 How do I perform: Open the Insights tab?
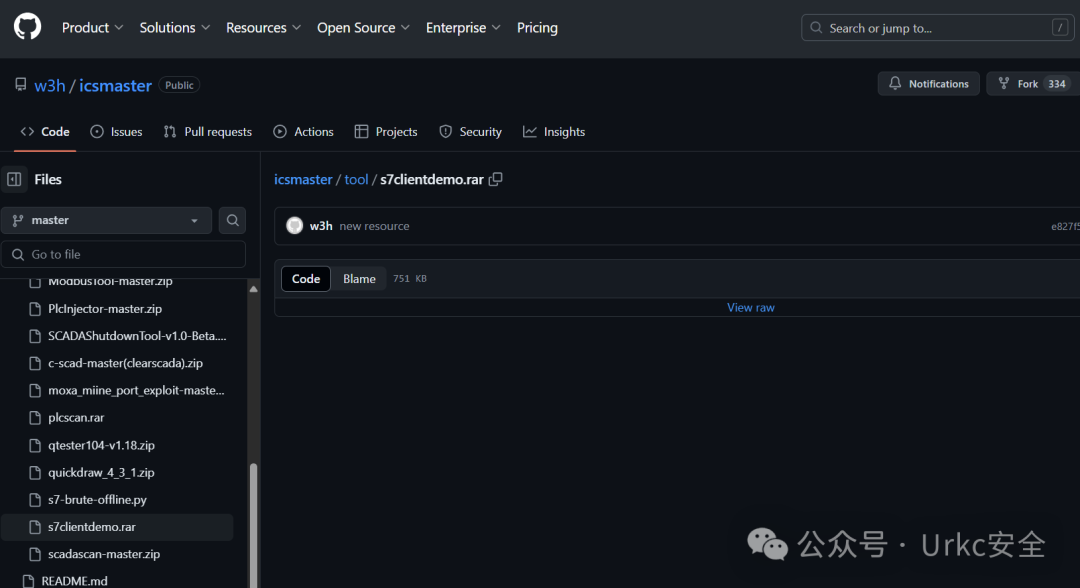click(x=554, y=132)
